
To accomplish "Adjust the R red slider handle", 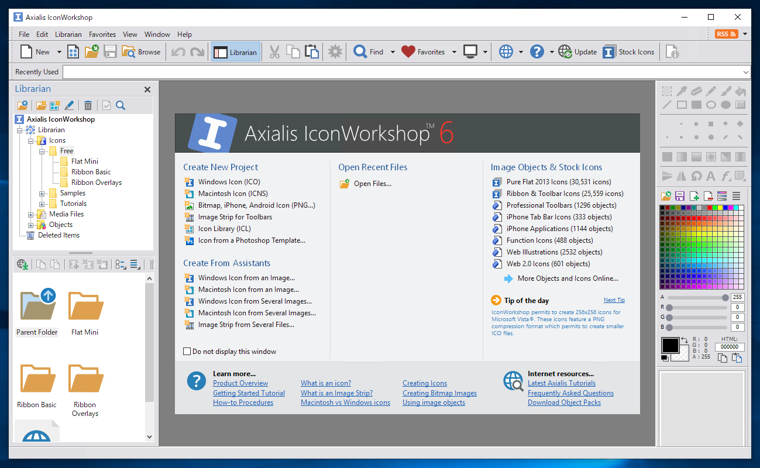I will click(669, 308).
